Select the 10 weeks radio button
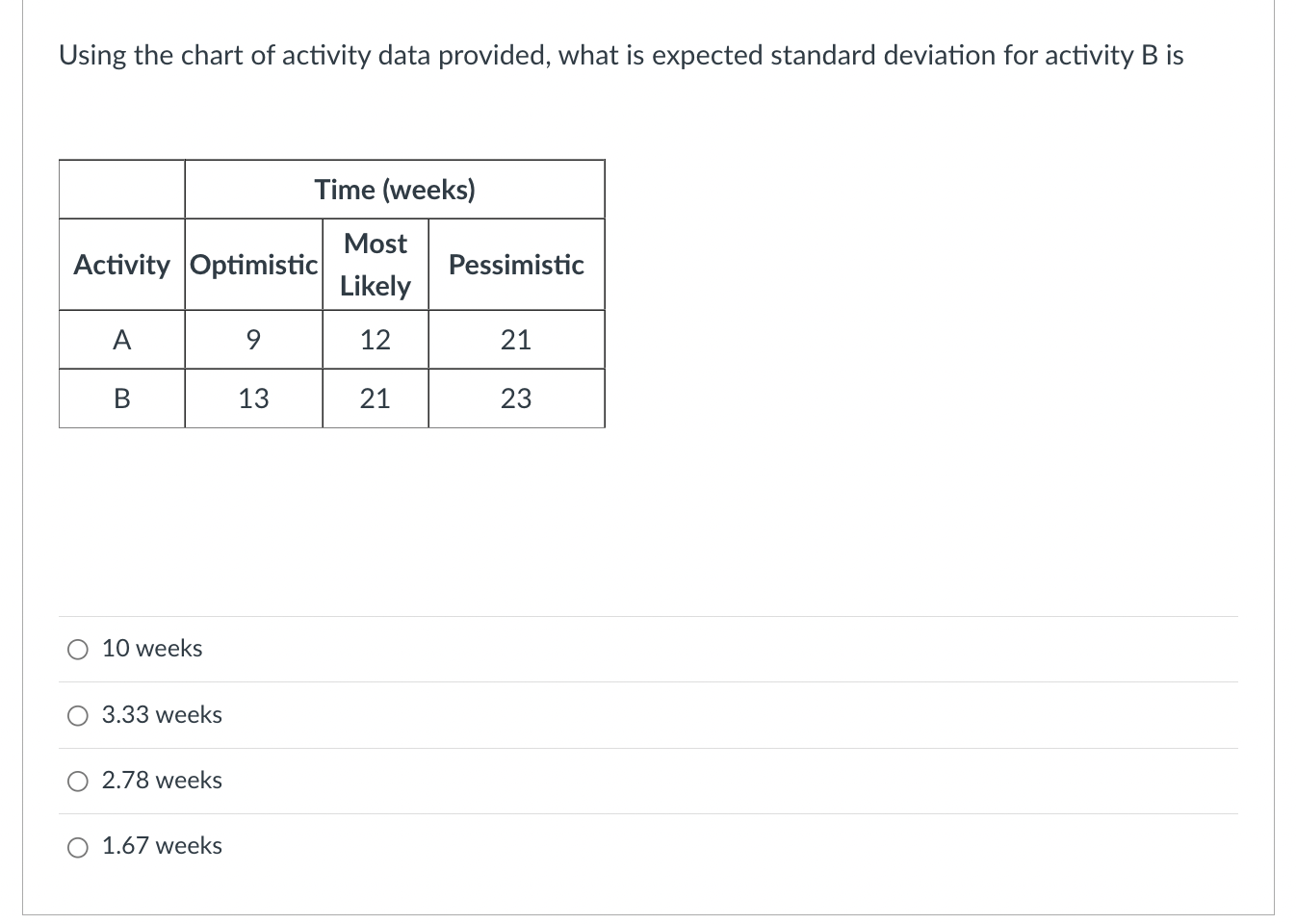Viewport: 1296px width, 924px height. pos(78,649)
